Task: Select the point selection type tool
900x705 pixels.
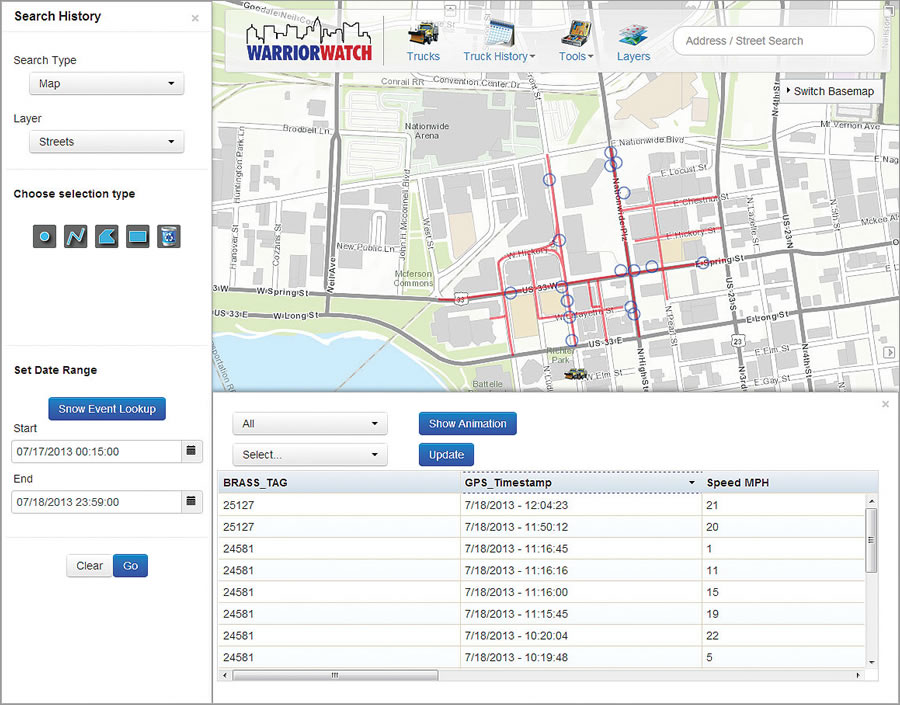Action: (43, 236)
